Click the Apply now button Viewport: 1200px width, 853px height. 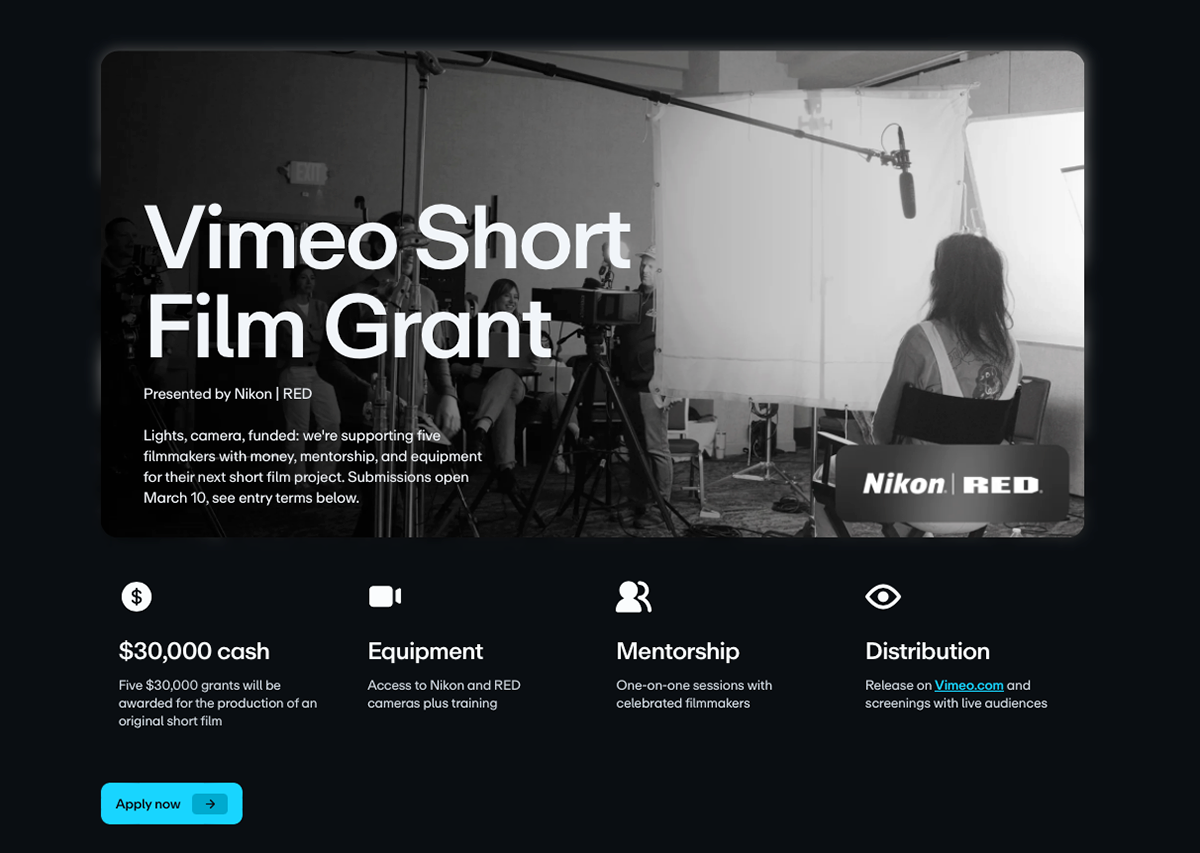point(172,804)
